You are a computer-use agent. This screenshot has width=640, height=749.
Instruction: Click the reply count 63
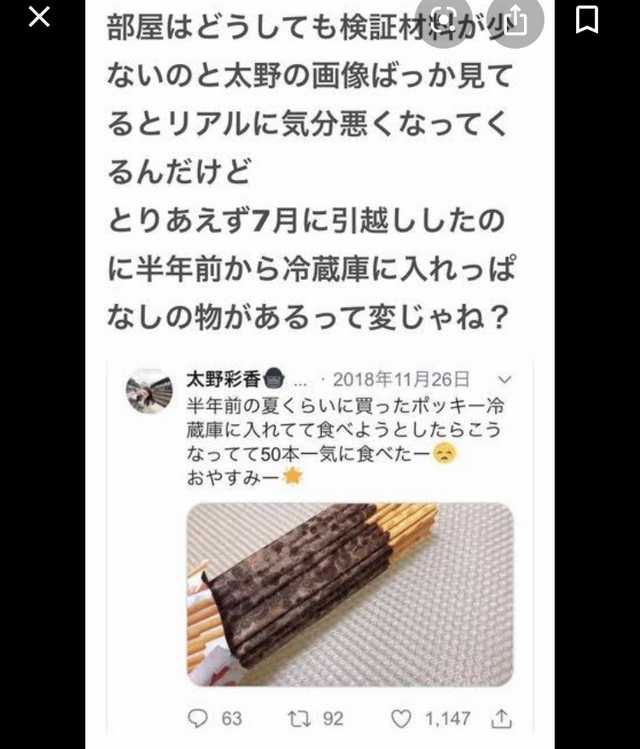[232, 718]
